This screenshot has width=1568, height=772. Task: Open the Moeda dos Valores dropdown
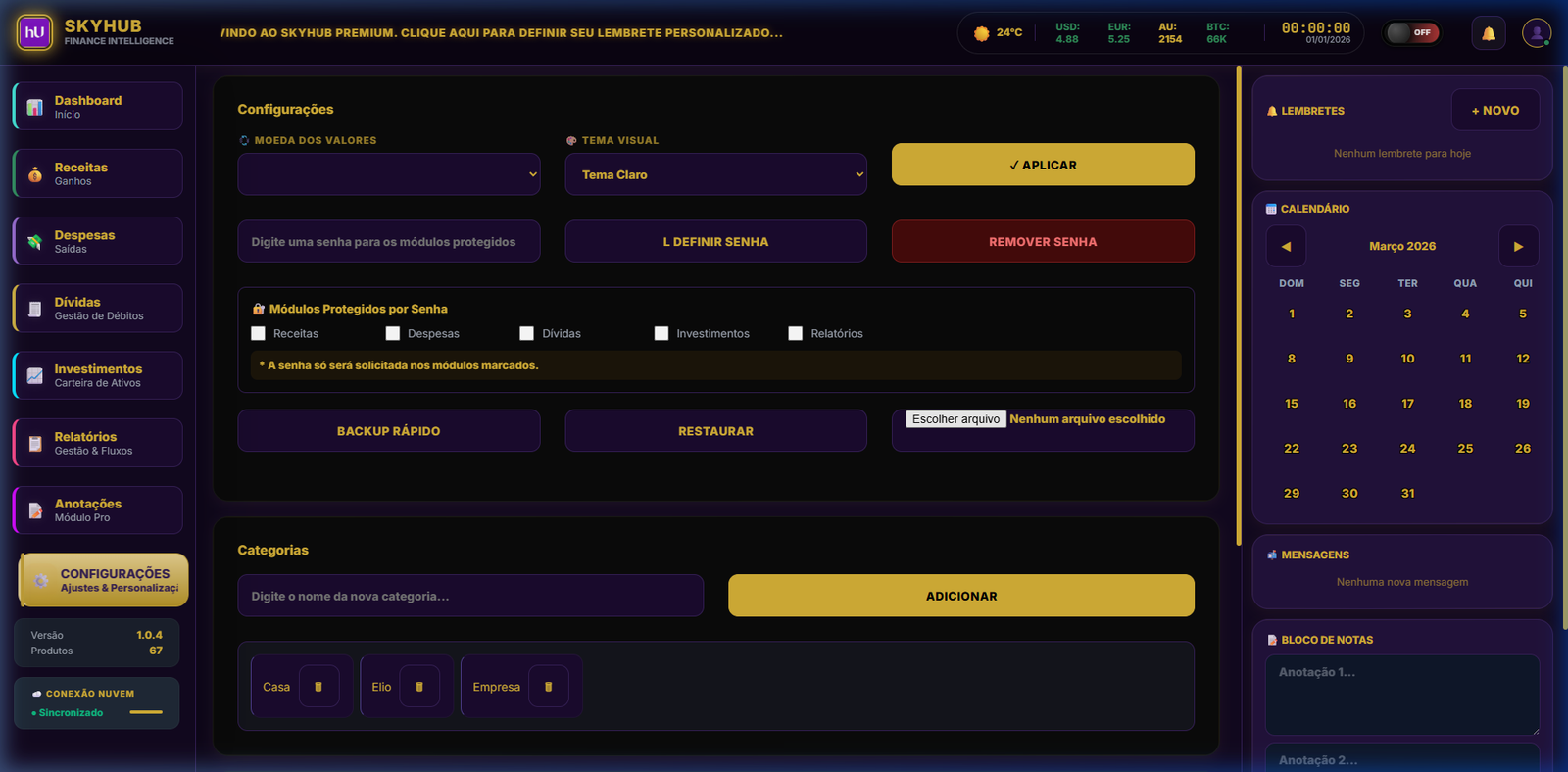click(x=388, y=174)
